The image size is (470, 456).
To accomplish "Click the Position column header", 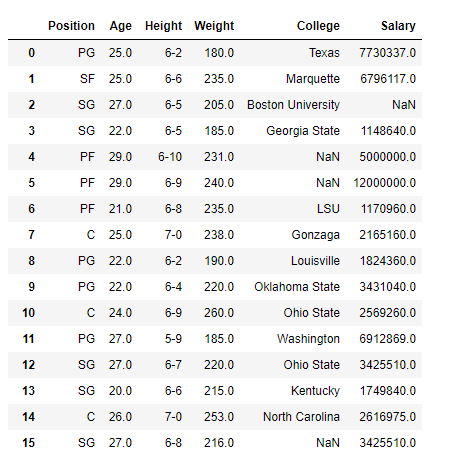I will (x=71, y=26).
